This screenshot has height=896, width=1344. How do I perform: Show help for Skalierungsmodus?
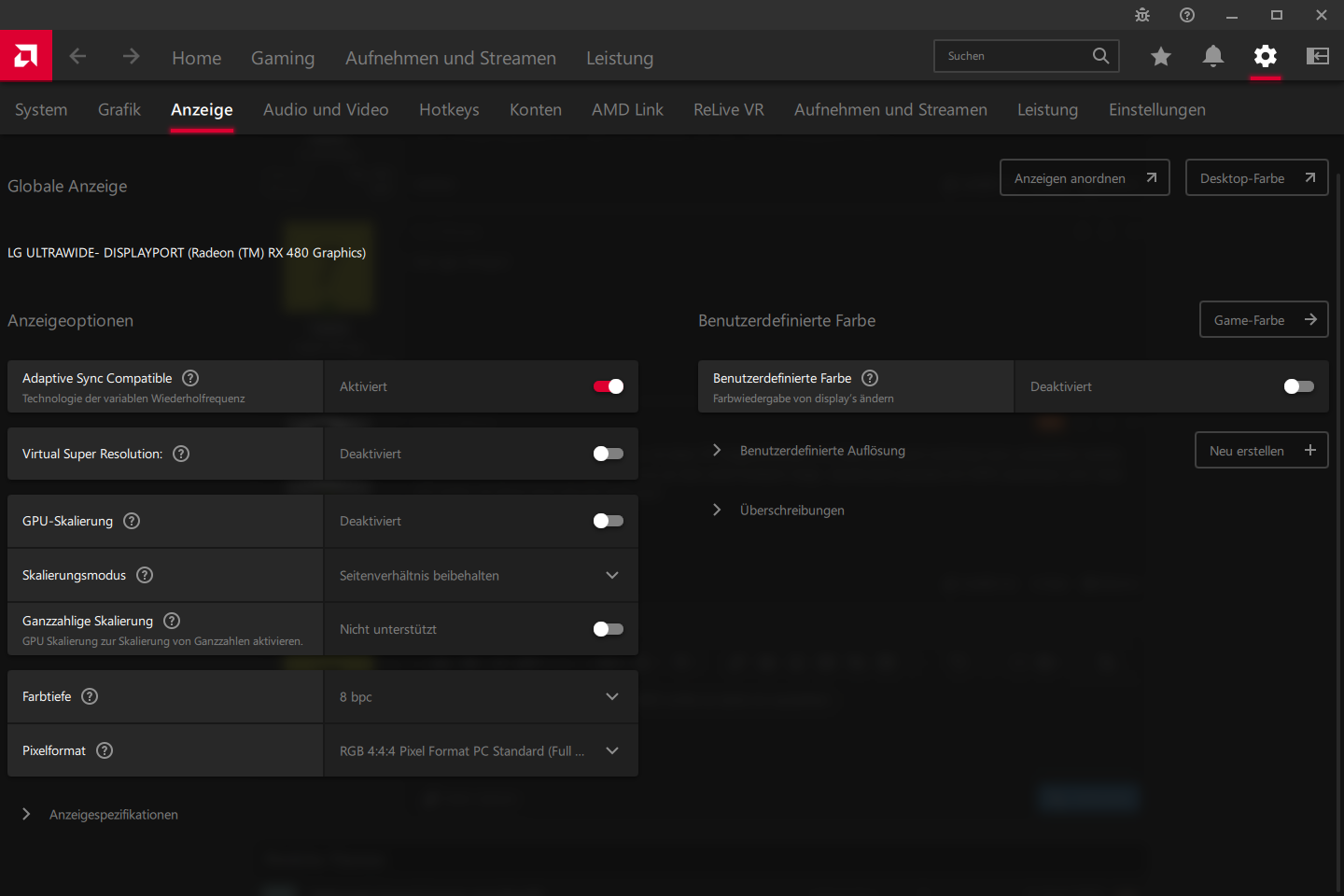(x=145, y=575)
